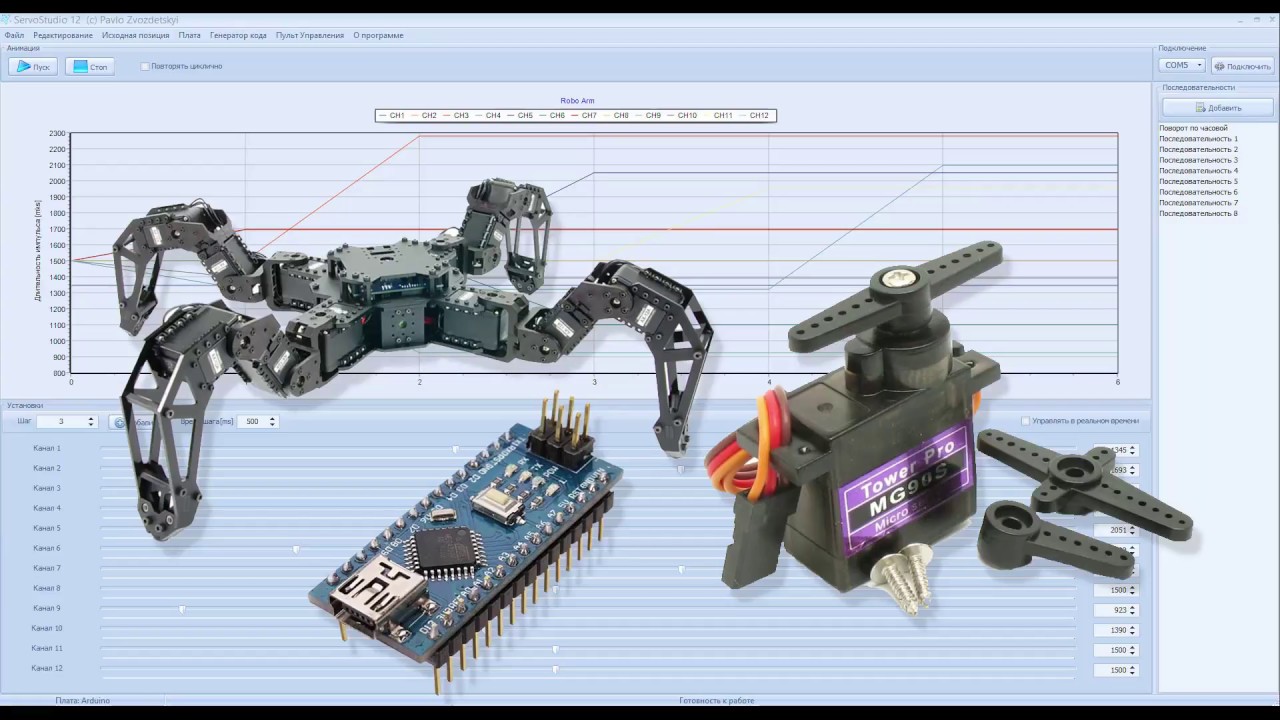
Task: Click the CH12 legend entry
Action: coord(753,116)
